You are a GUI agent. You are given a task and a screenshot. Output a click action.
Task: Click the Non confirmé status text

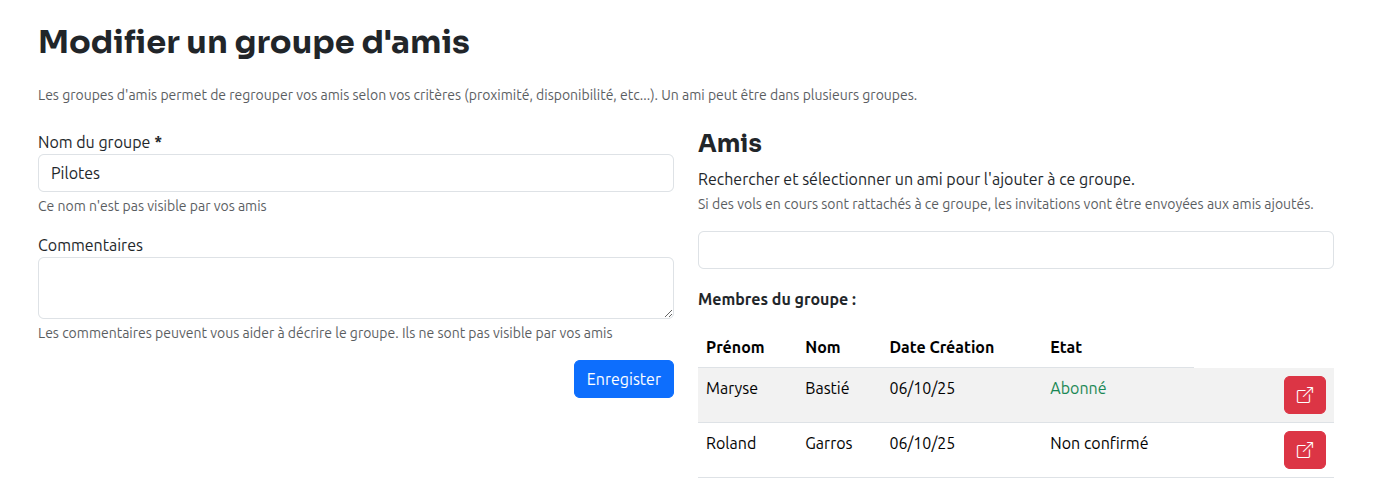click(x=1099, y=443)
